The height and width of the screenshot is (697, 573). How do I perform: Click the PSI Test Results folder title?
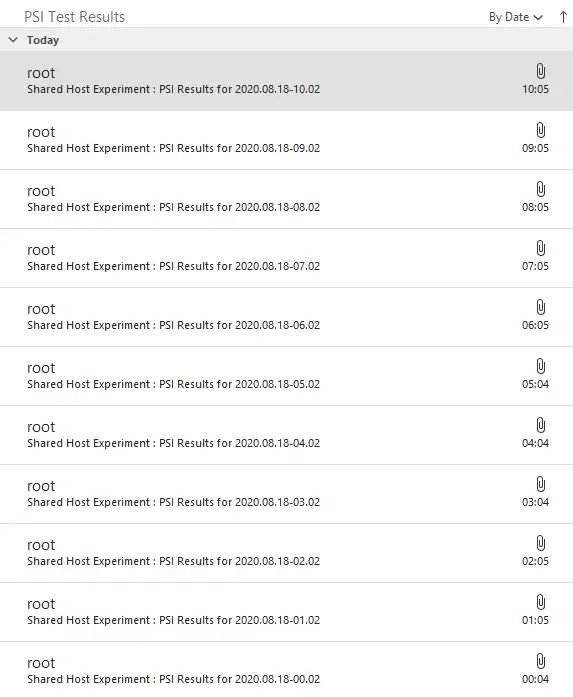(74, 17)
